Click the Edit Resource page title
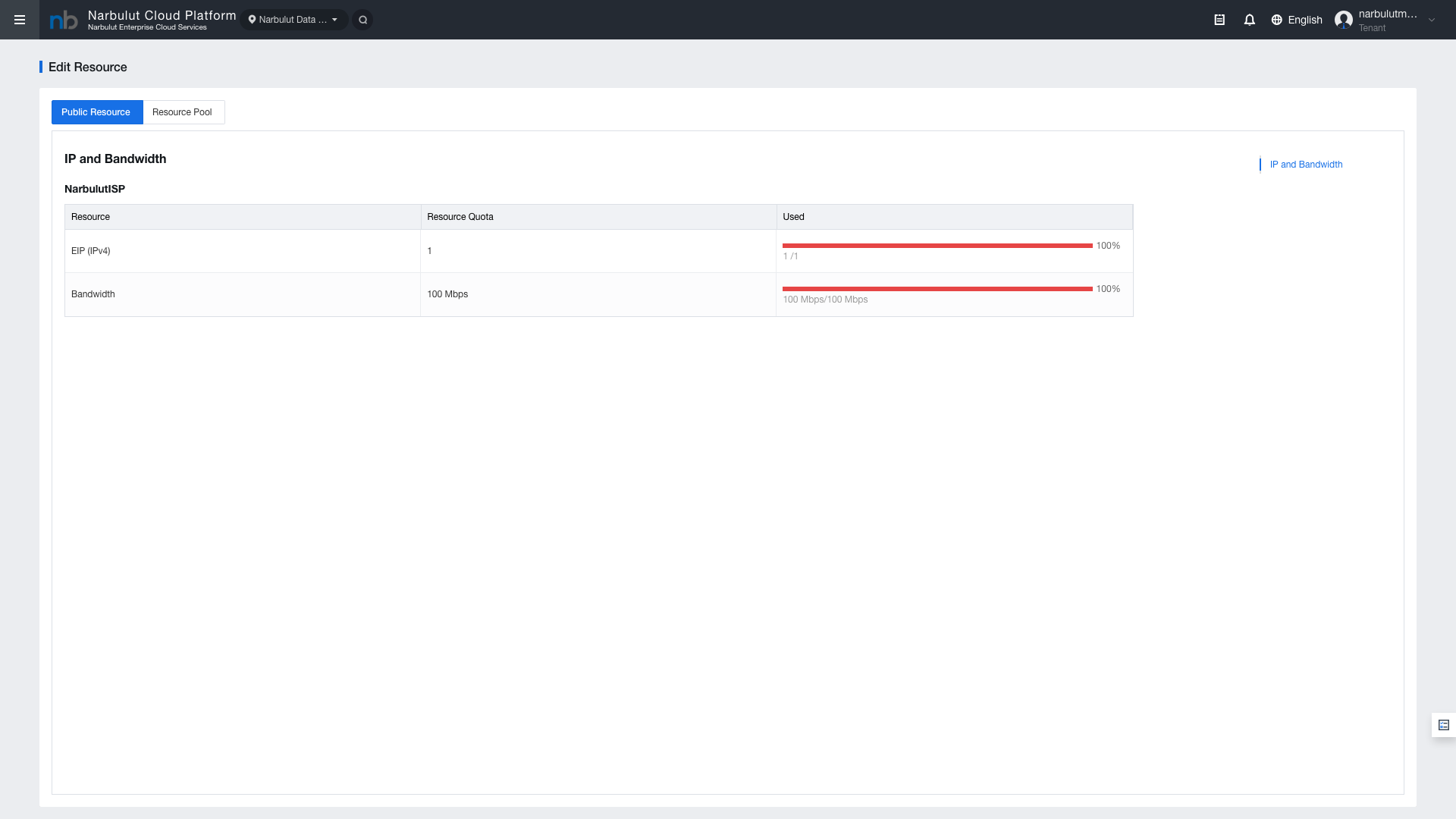Viewport: 1456px width, 819px height. click(x=88, y=67)
